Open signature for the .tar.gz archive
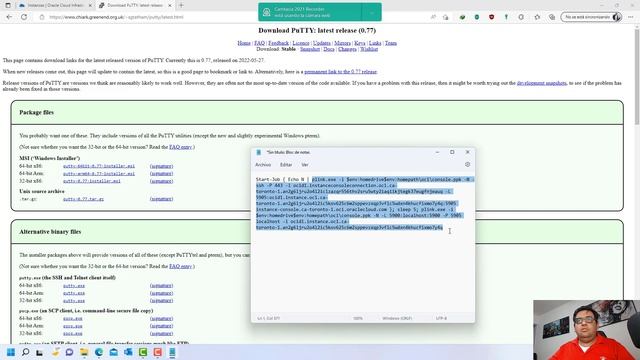Viewport: 640px width, 360px height. pyautogui.click(x=162, y=199)
